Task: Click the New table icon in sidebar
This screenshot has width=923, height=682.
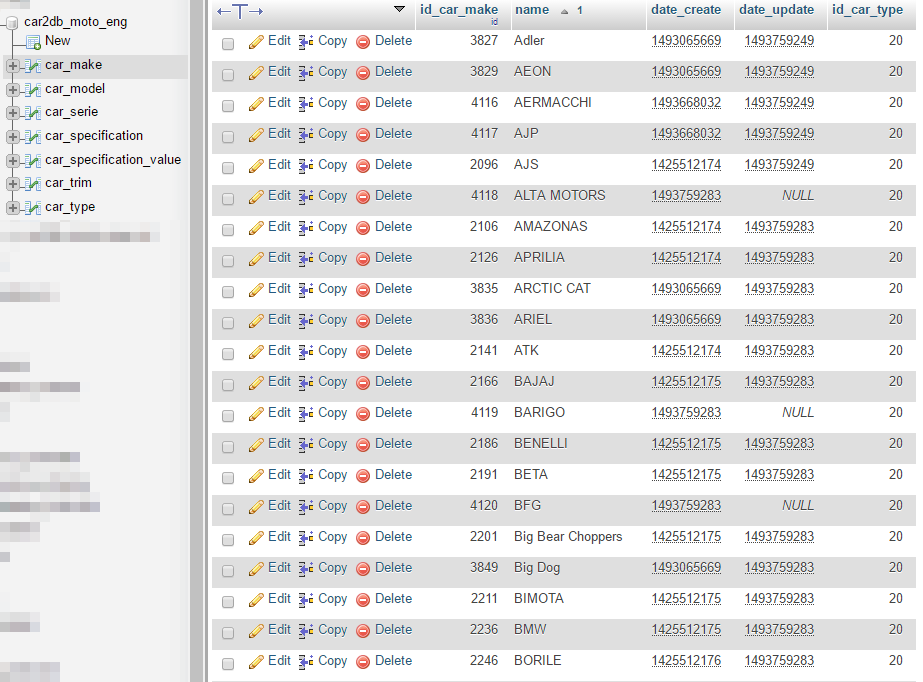Action: coord(34,42)
